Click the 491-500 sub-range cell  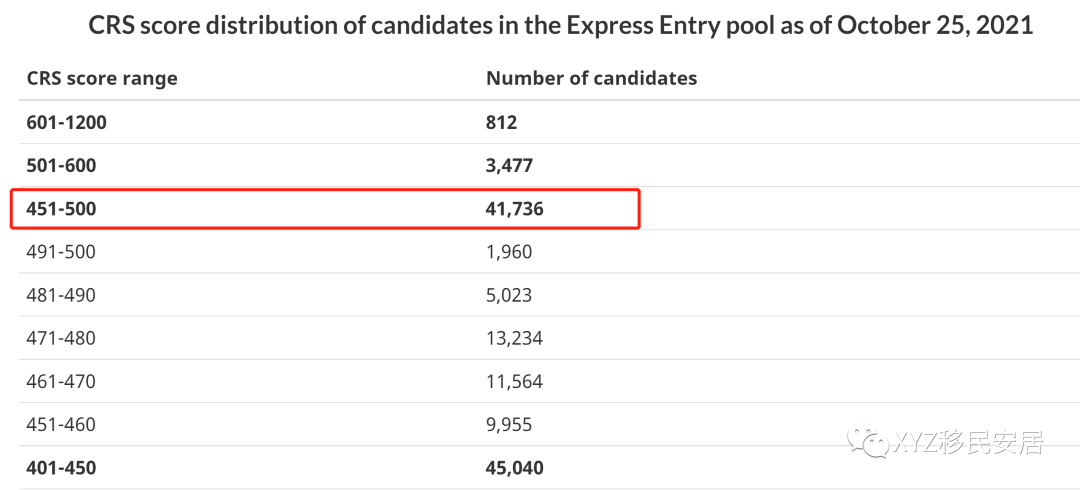click(61, 252)
